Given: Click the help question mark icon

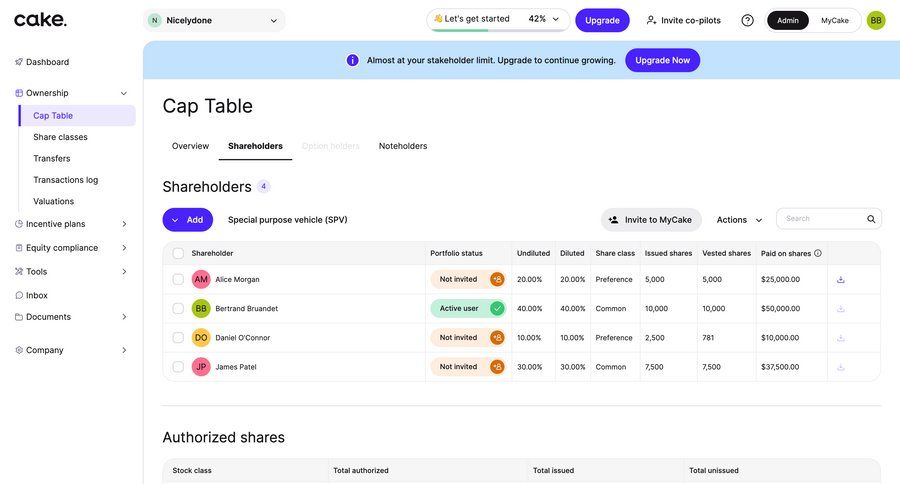Looking at the screenshot, I should [x=747, y=20].
